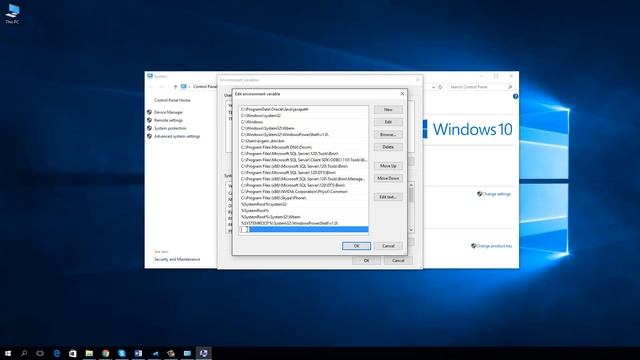Select the Client SDK\ODBC SQL Server path entry
640x360 pixels.
coord(304,160)
